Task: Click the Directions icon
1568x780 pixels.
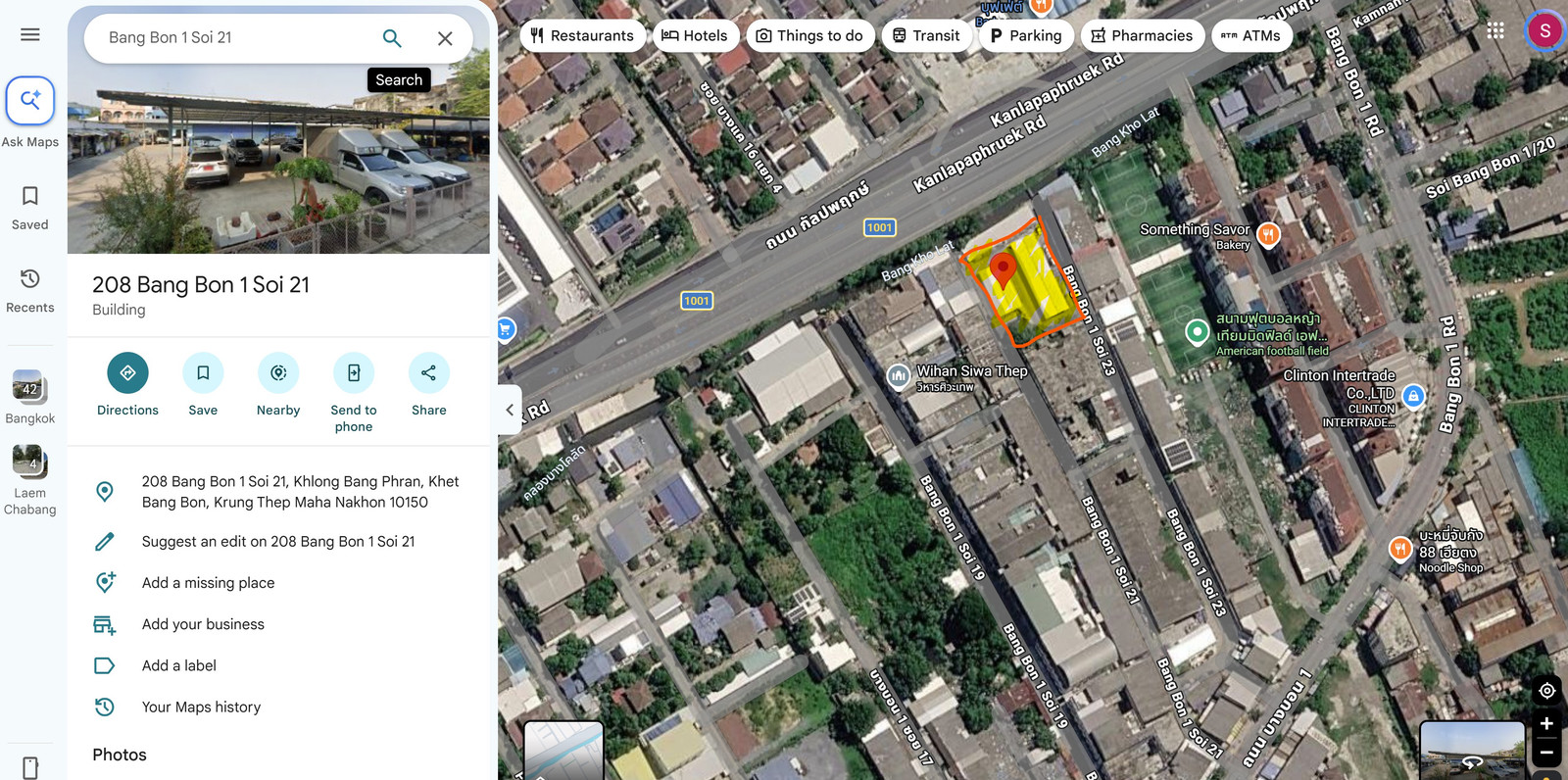Action: click(127, 372)
